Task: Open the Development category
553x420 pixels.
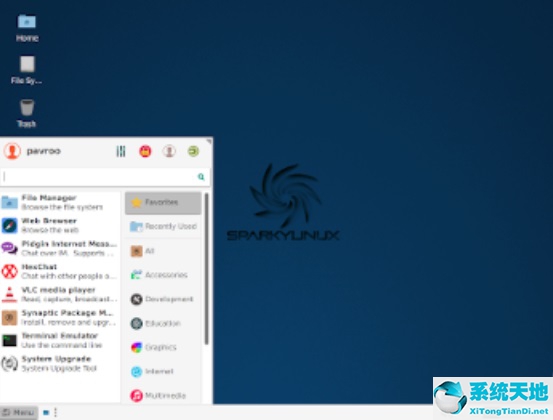Action: click(163, 299)
